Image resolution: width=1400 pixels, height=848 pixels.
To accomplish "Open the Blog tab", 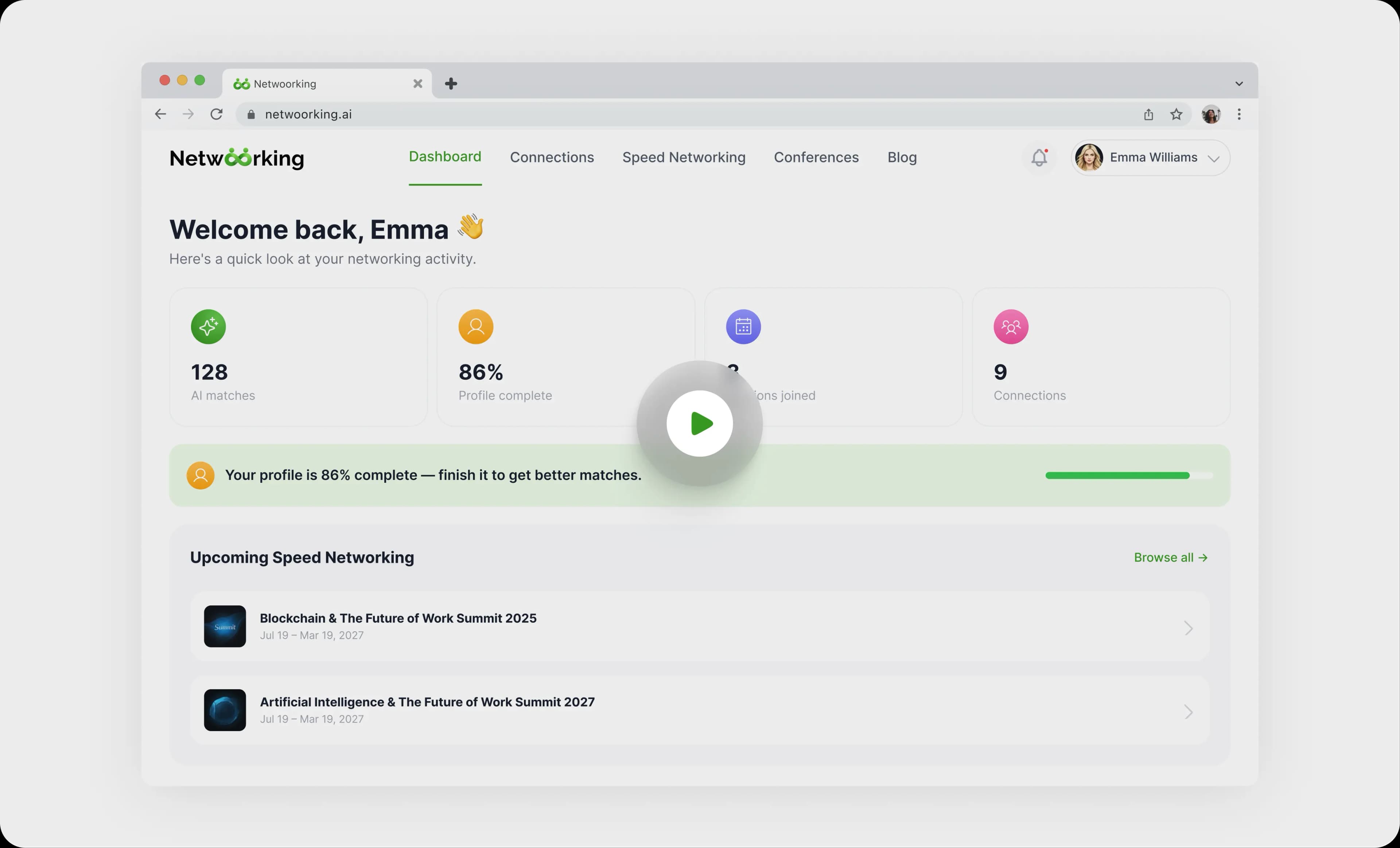I will [902, 157].
